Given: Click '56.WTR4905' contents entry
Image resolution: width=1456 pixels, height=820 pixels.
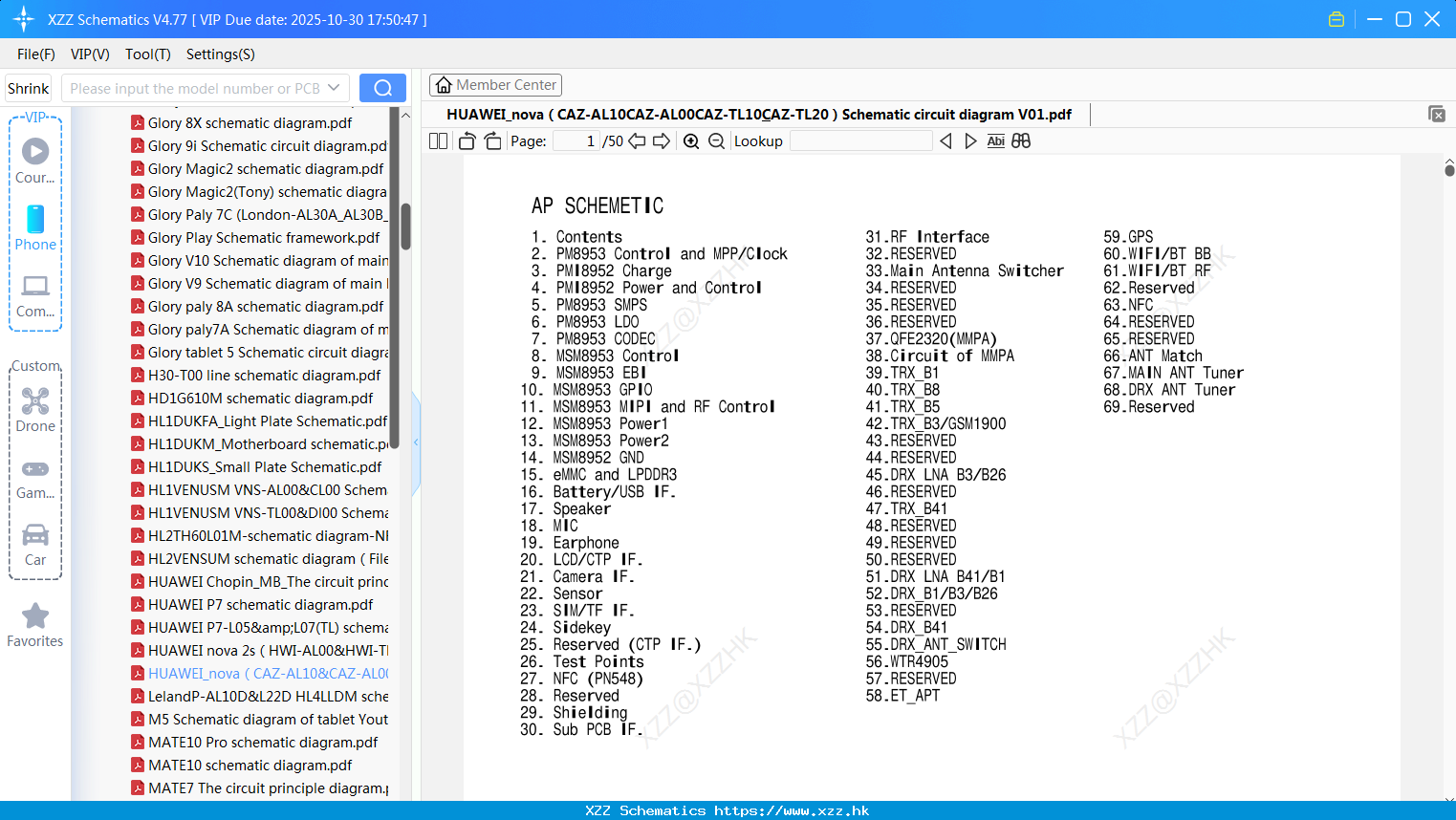Looking at the screenshot, I should (906, 661).
